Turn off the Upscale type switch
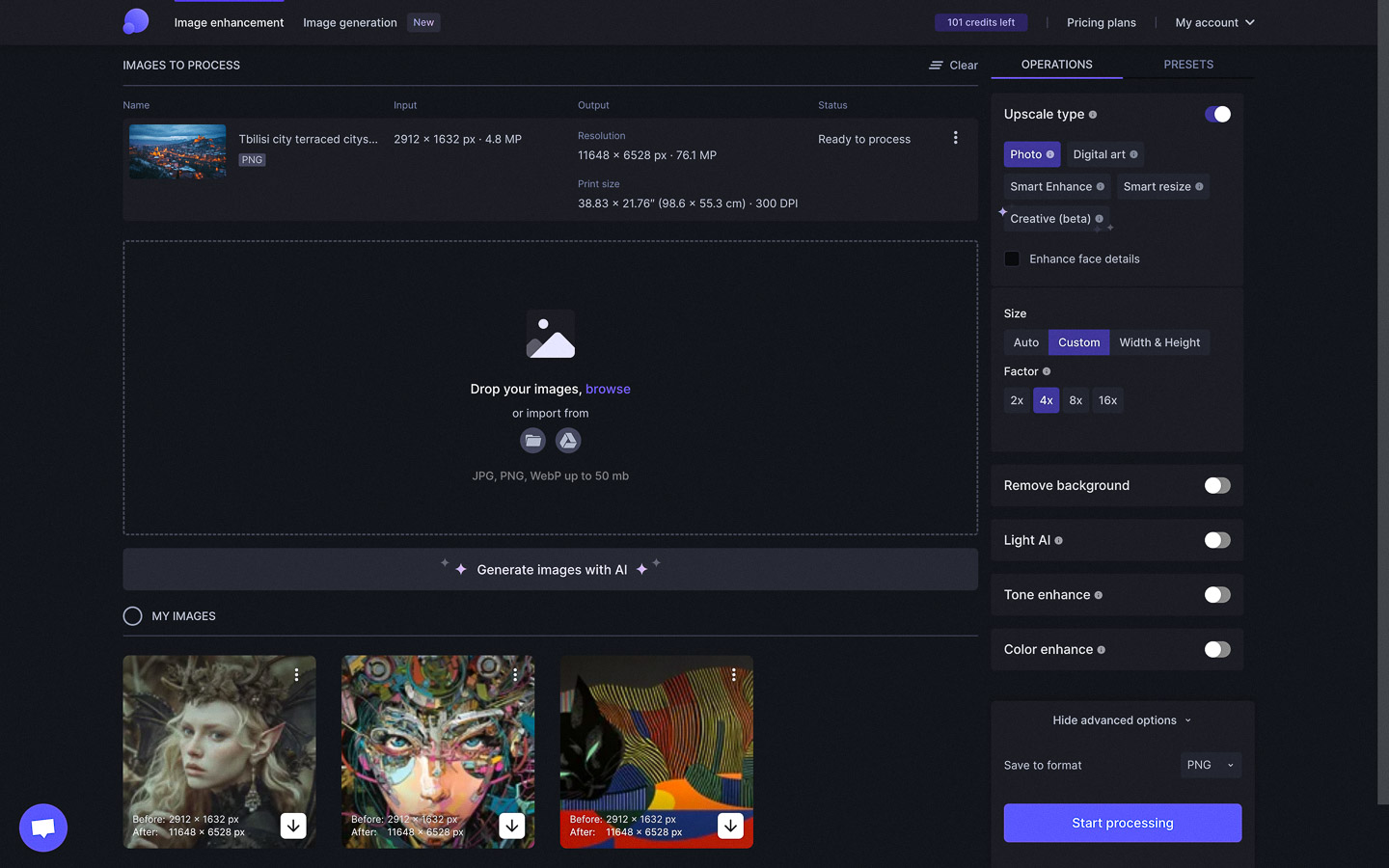 tap(1217, 114)
